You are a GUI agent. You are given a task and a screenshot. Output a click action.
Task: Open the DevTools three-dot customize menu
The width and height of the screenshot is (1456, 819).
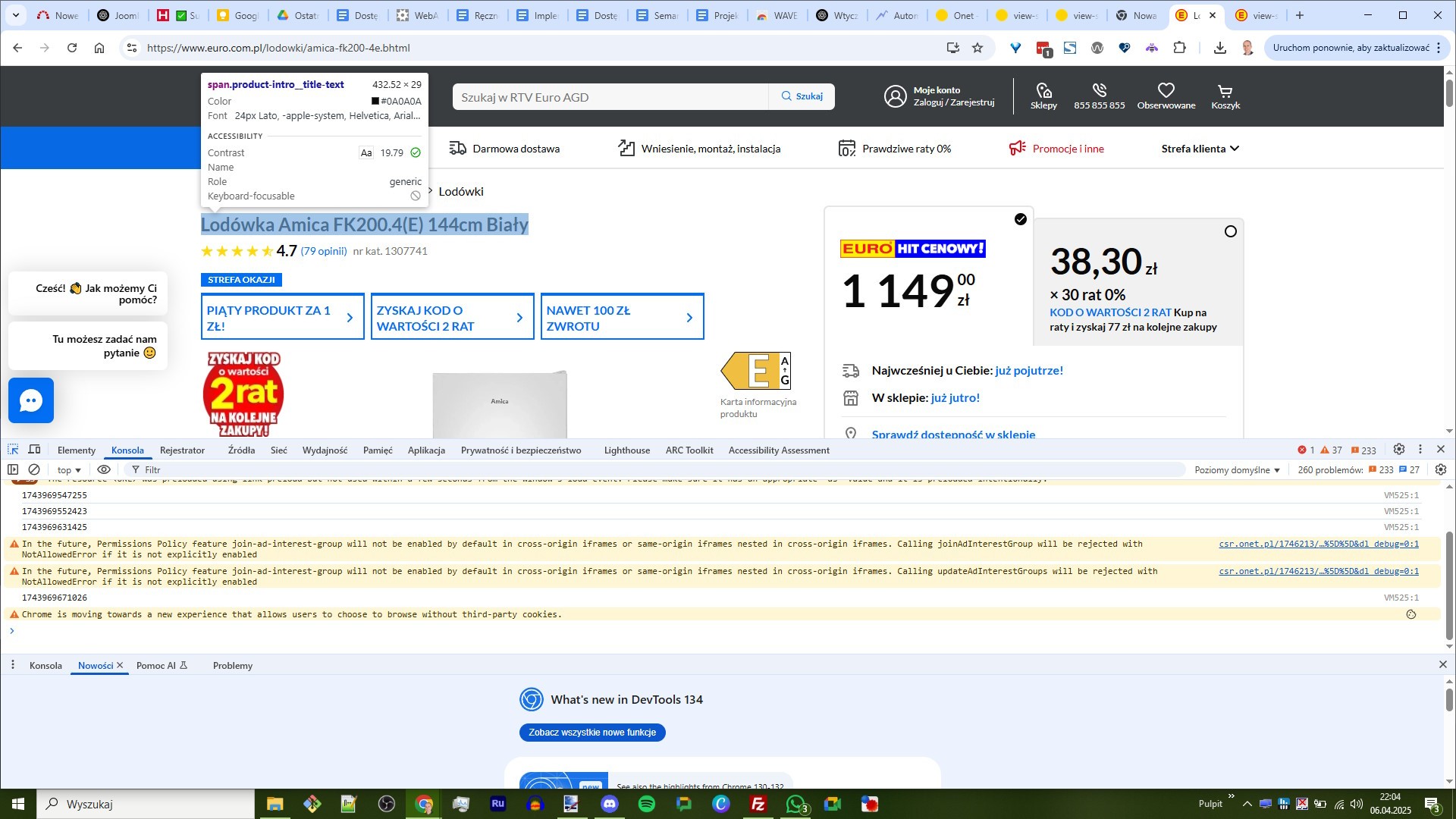point(1420,450)
